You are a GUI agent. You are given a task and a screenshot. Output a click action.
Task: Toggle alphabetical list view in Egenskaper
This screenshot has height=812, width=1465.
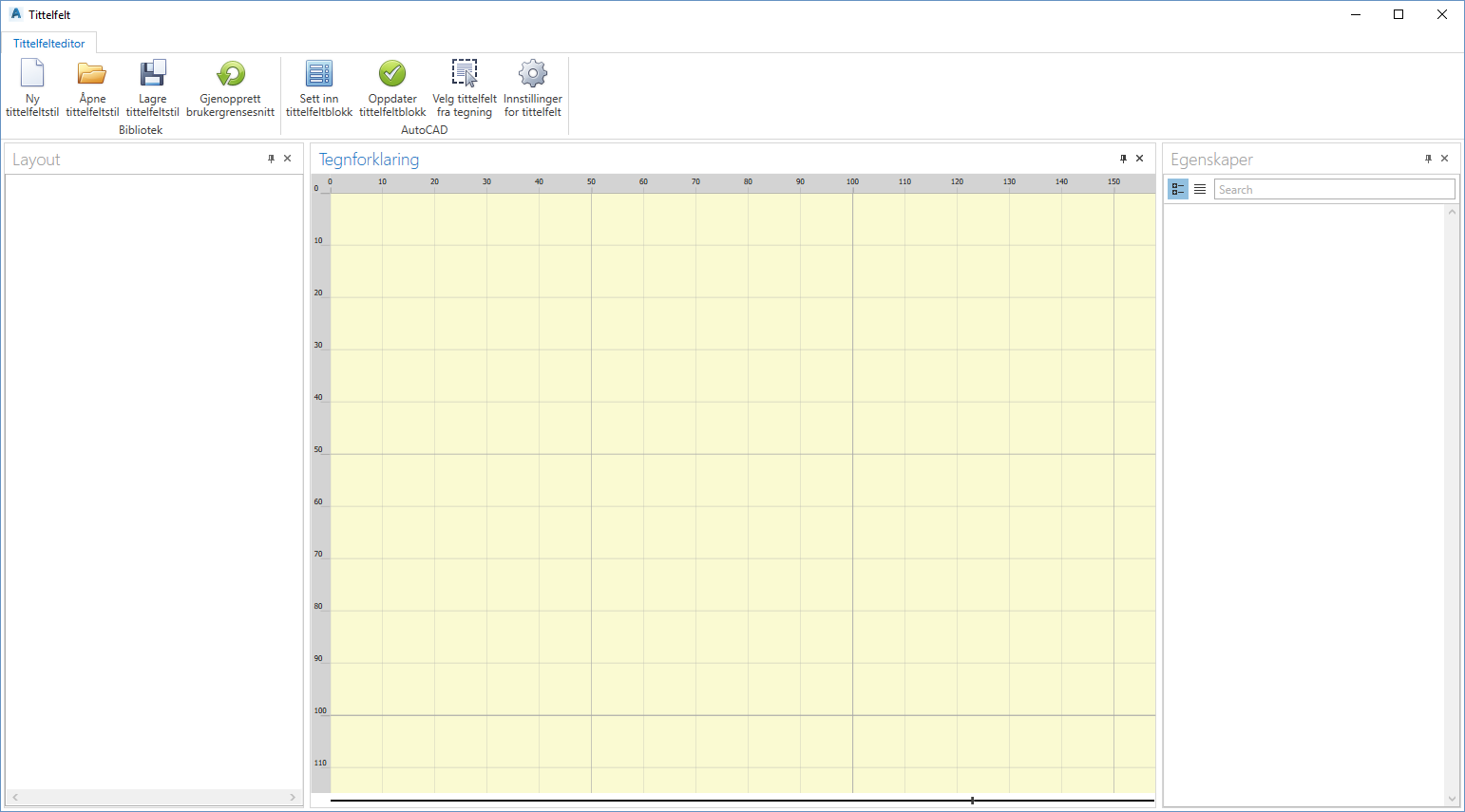coord(1200,189)
